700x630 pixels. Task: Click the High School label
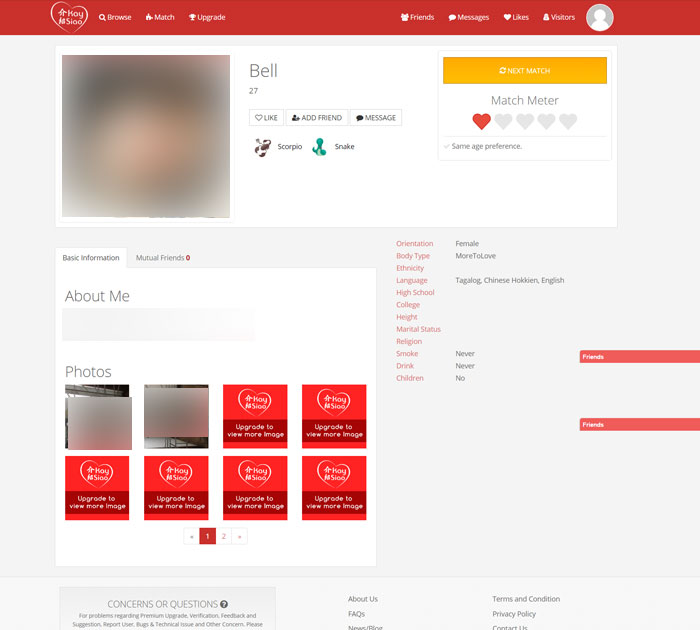click(x=415, y=292)
